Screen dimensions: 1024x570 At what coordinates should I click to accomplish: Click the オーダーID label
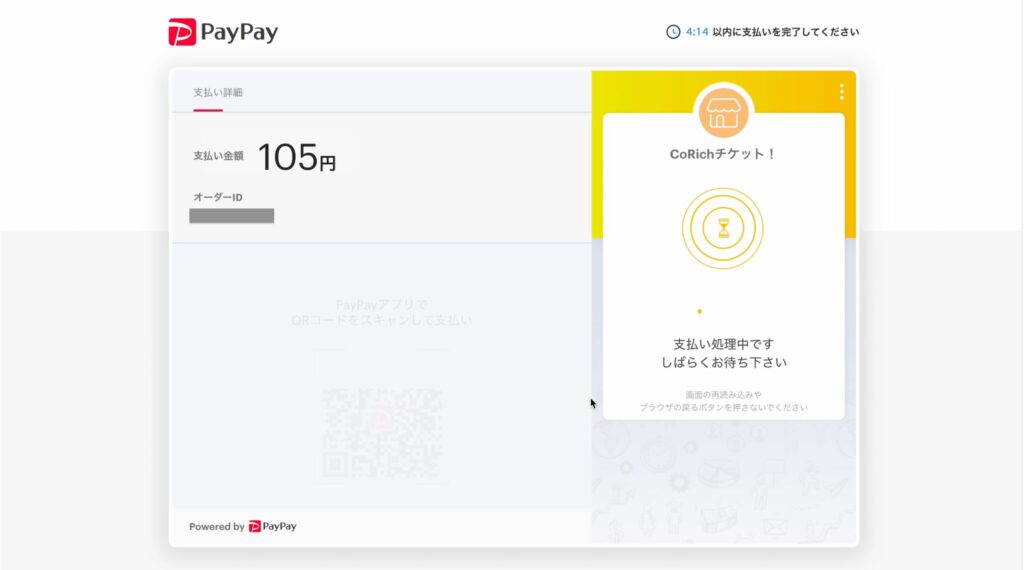218,197
